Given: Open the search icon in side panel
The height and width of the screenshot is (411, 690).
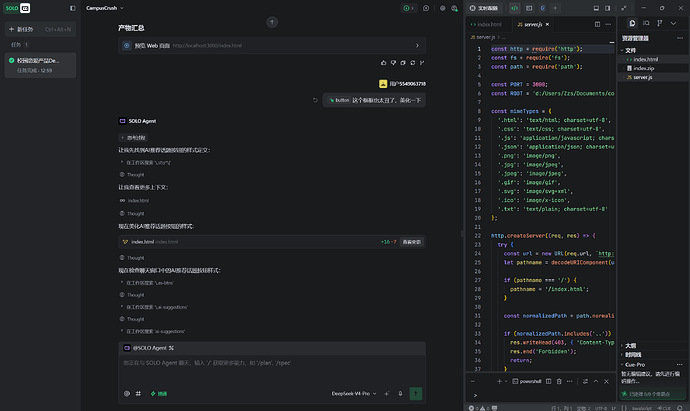Looking at the screenshot, I should (x=646, y=23).
